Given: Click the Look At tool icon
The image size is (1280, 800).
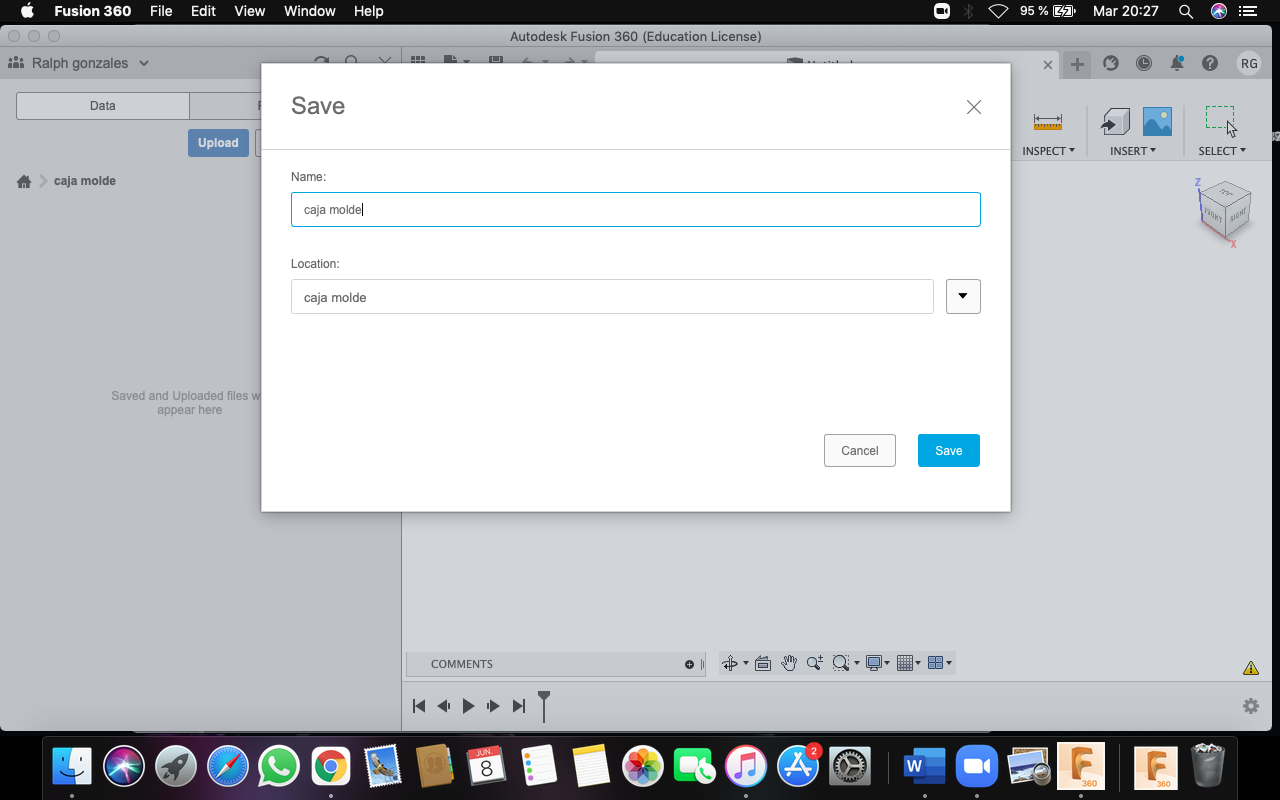Looking at the screenshot, I should (x=763, y=663).
